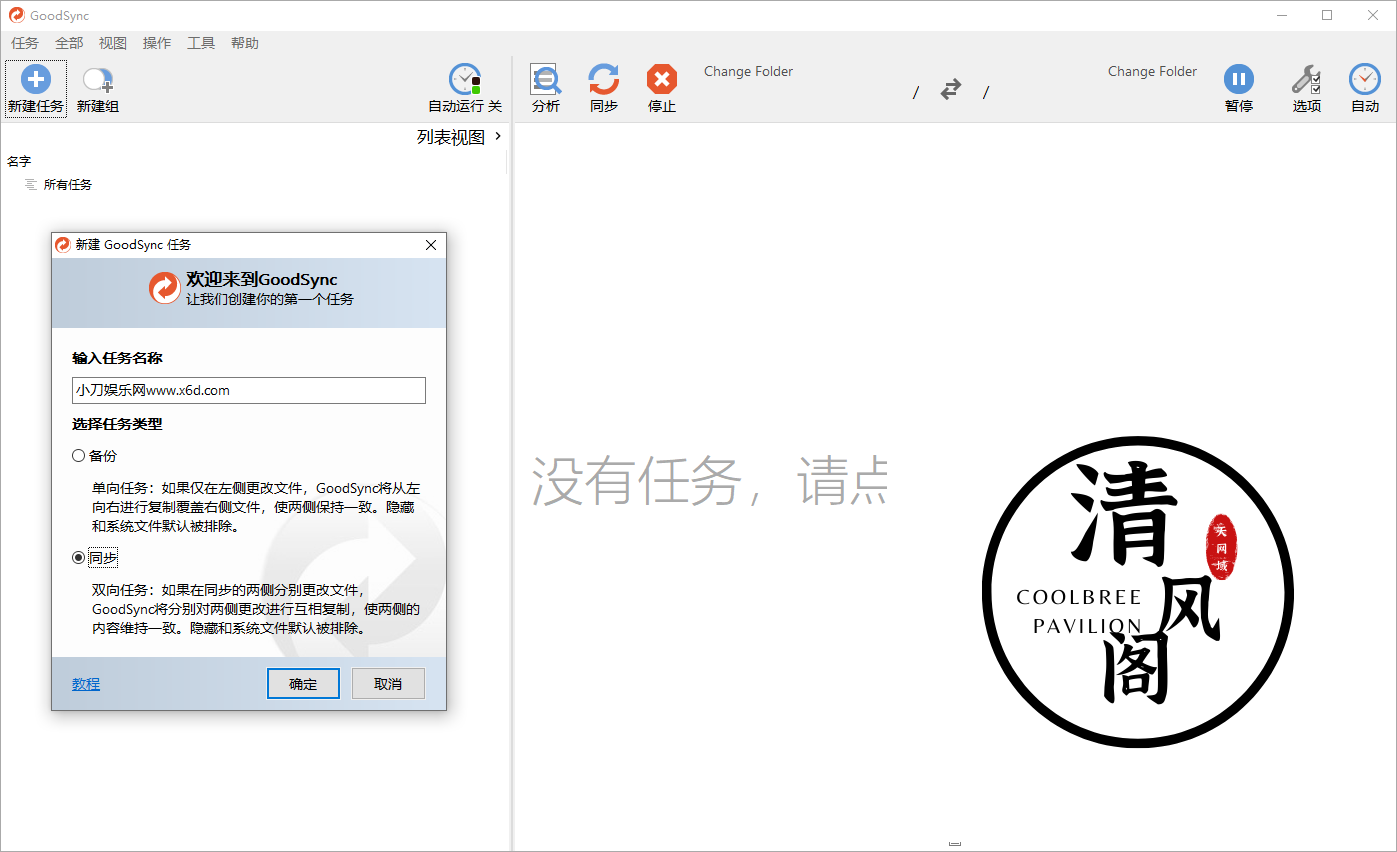Click the 名字 column header
The height and width of the screenshot is (852, 1397).
click(x=19, y=161)
